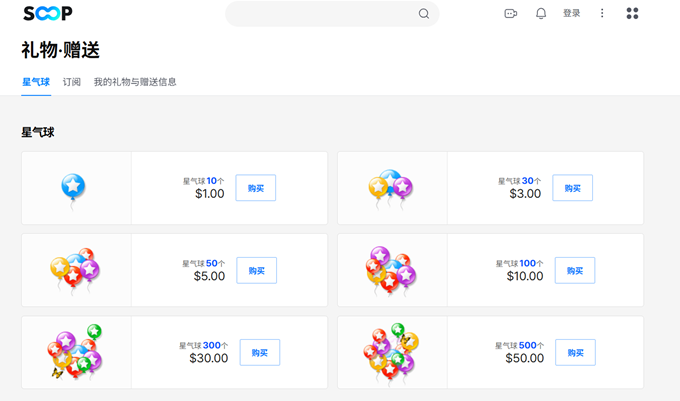Open the 我的礼物与赠送信息 tab
This screenshot has width=680, height=401.
click(135, 82)
